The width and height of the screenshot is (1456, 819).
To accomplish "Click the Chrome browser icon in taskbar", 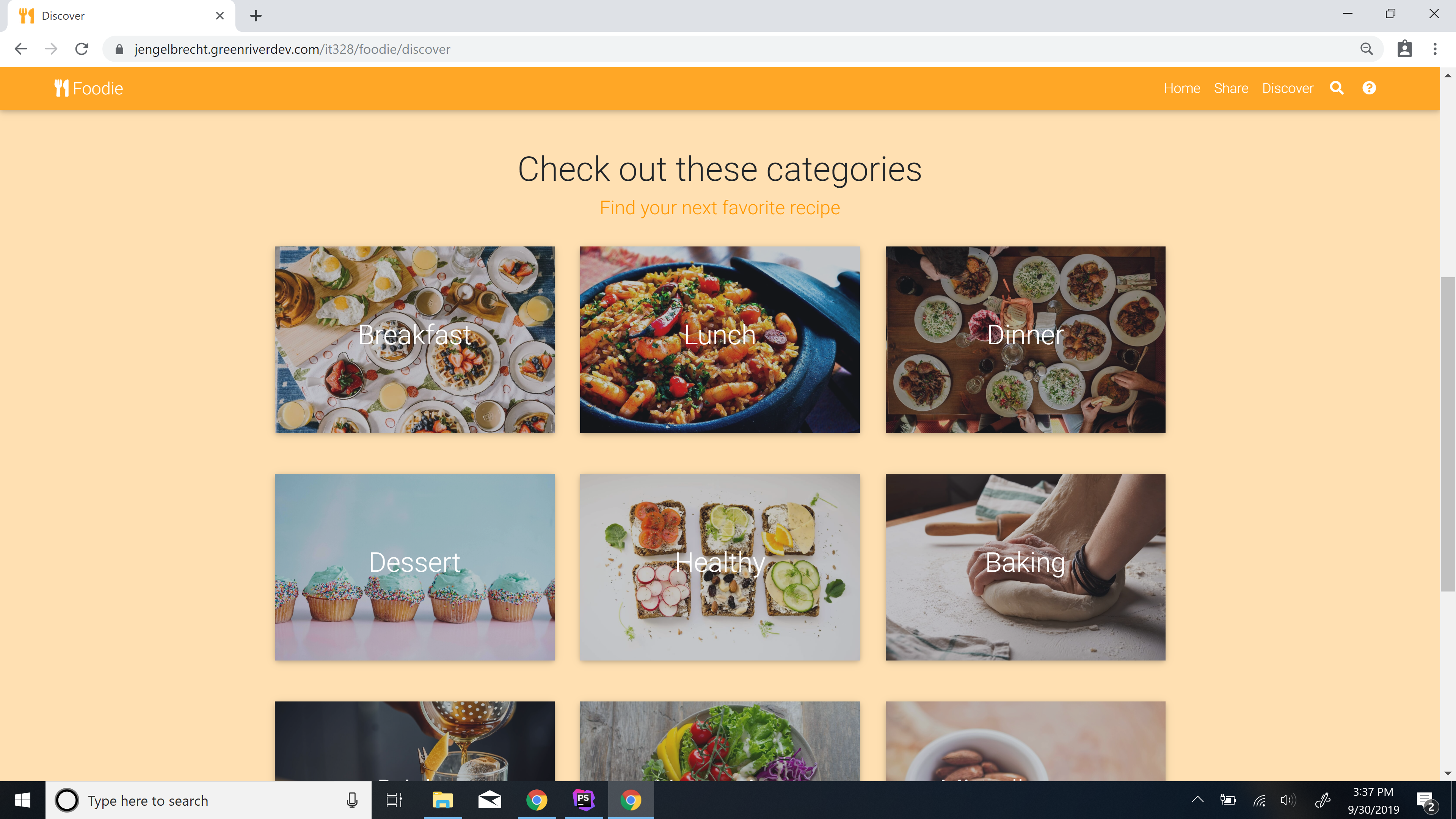I will coord(536,800).
